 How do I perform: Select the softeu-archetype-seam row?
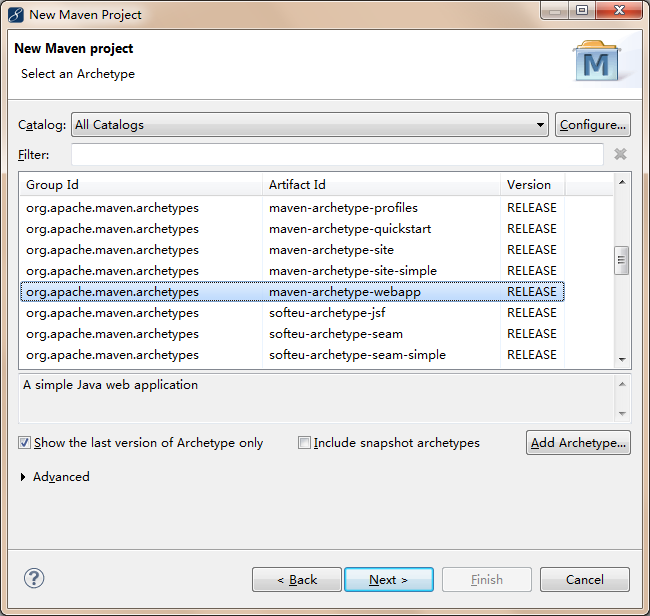point(292,334)
